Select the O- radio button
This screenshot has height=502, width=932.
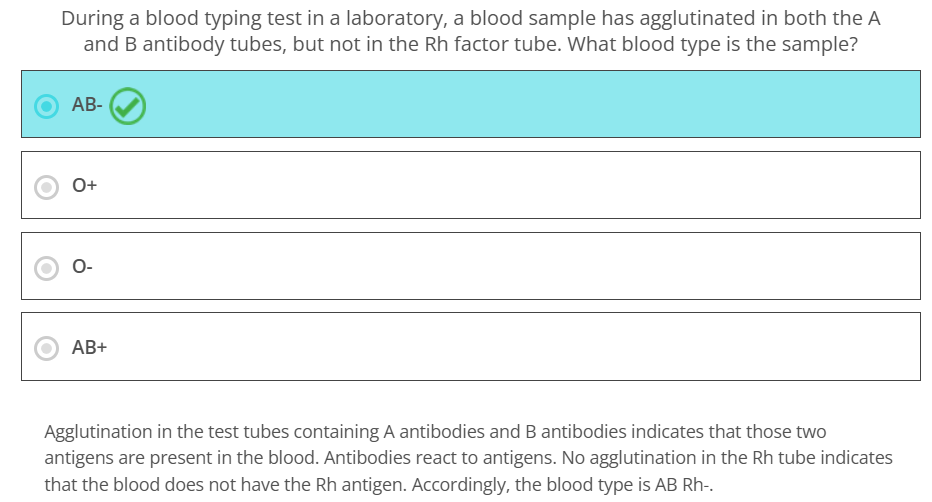point(46,268)
